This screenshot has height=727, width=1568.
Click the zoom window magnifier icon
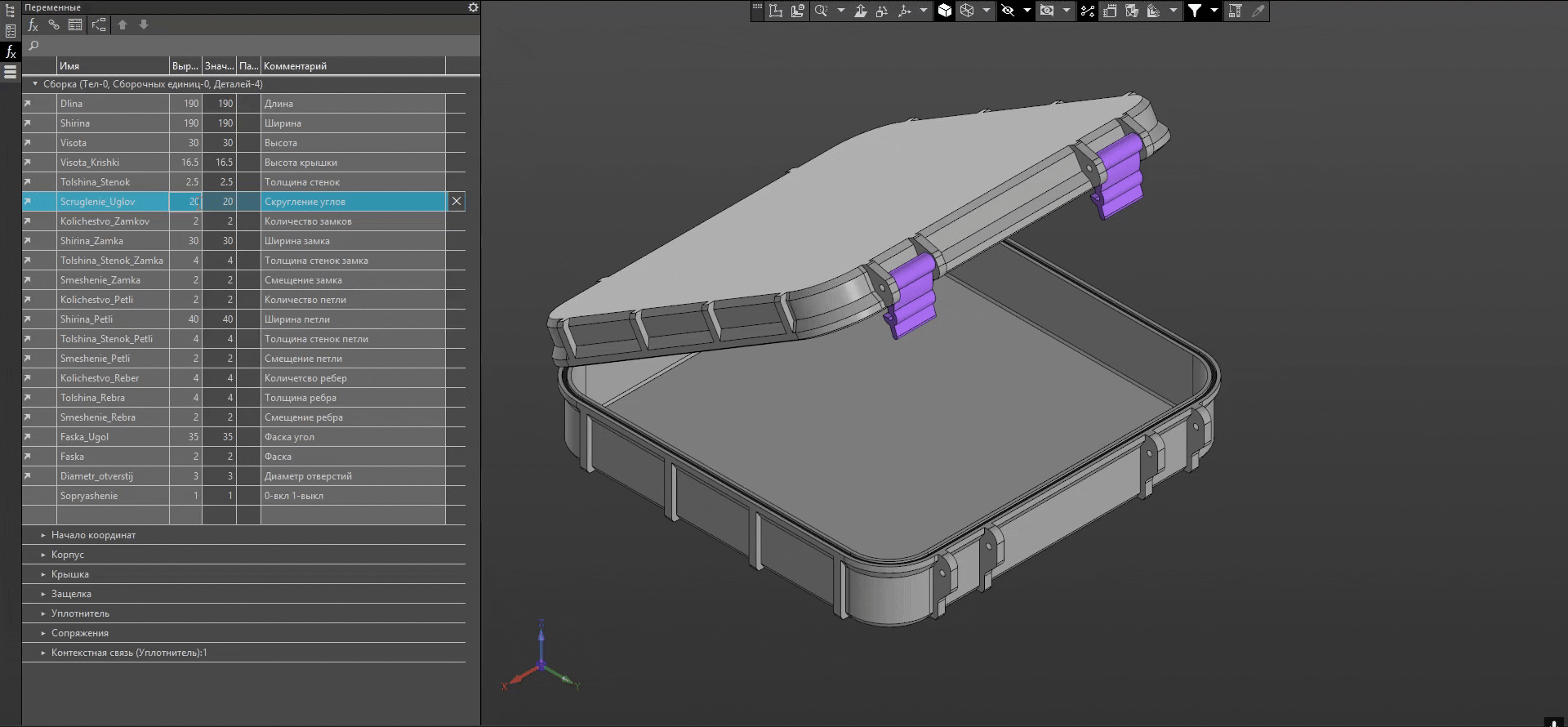tap(821, 11)
